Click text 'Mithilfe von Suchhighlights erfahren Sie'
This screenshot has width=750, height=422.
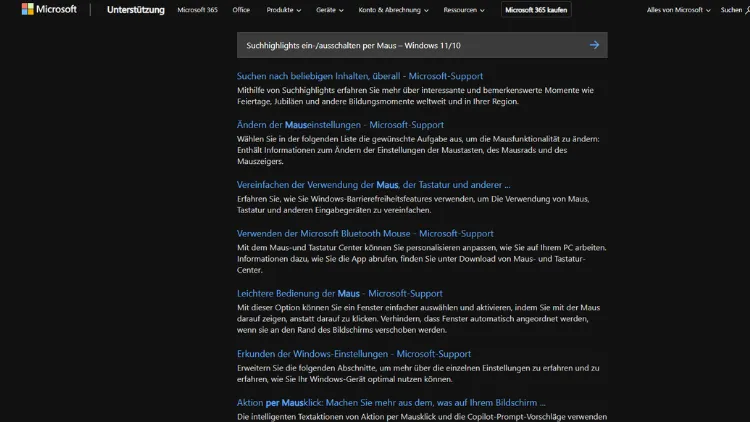point(309,90)
